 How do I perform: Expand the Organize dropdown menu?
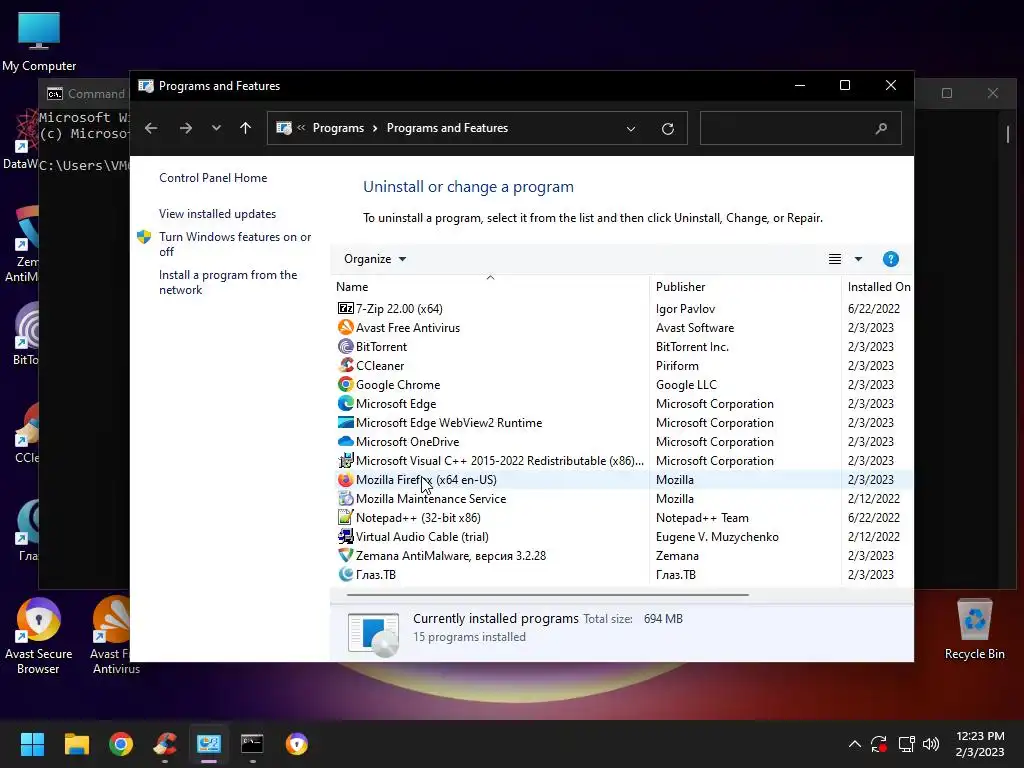(375, 259)
